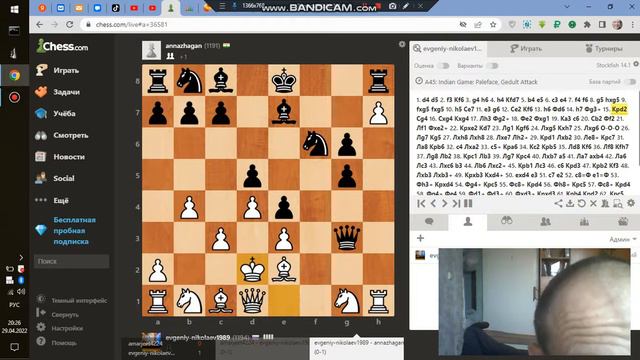
Task: Bookmark page with the star icon
Action: tap(493, 24)
